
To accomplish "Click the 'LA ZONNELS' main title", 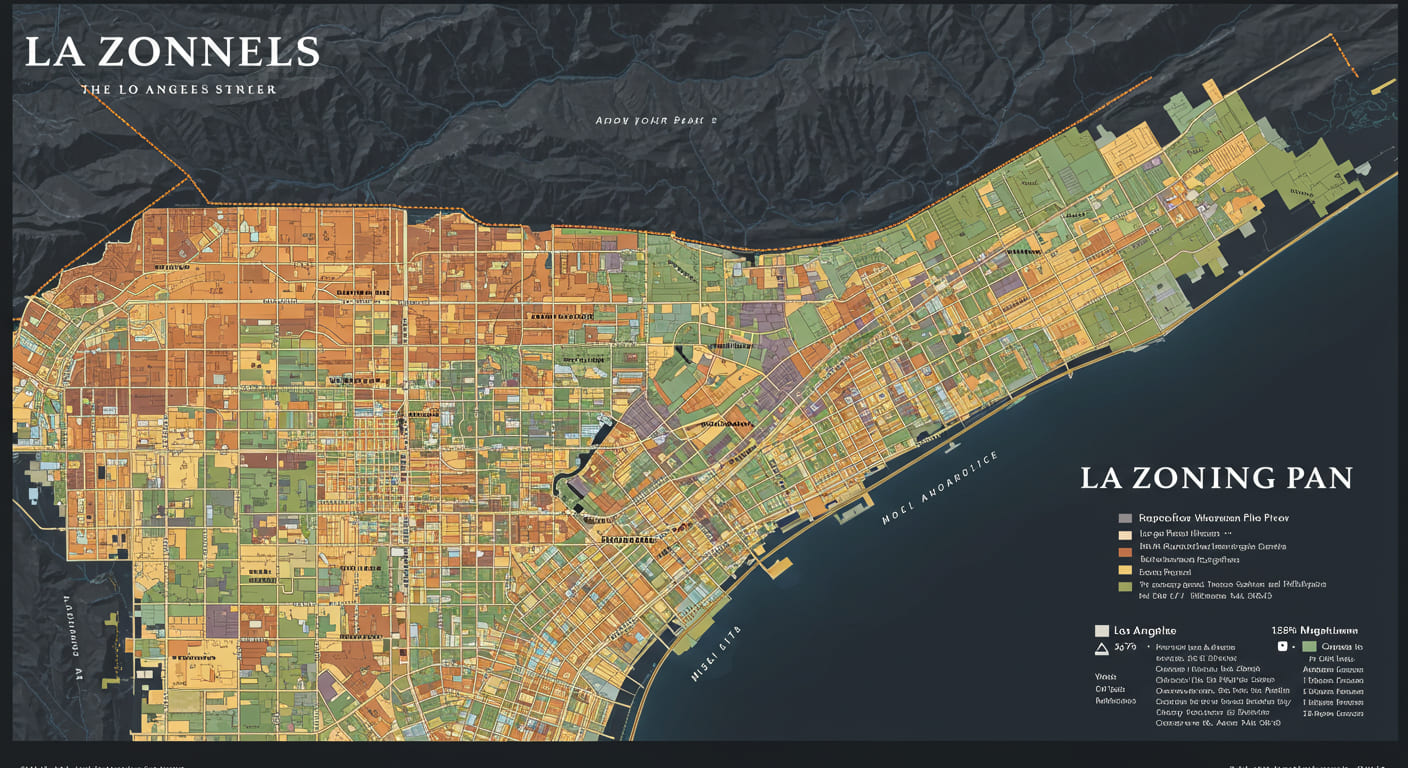I will [x=172, y=52].
